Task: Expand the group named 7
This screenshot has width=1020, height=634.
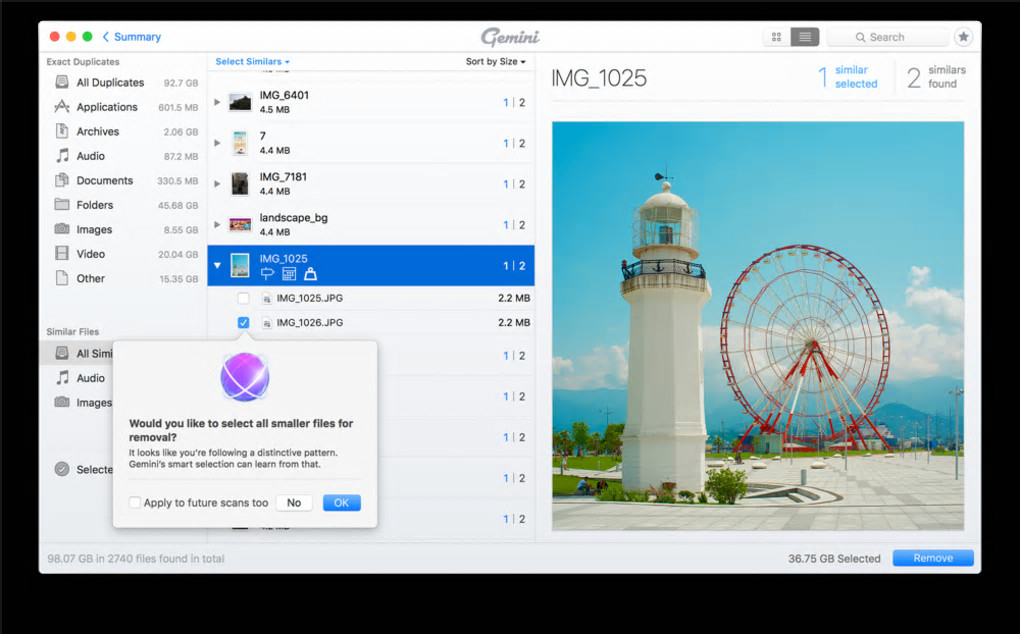Action: coord(217,143)
